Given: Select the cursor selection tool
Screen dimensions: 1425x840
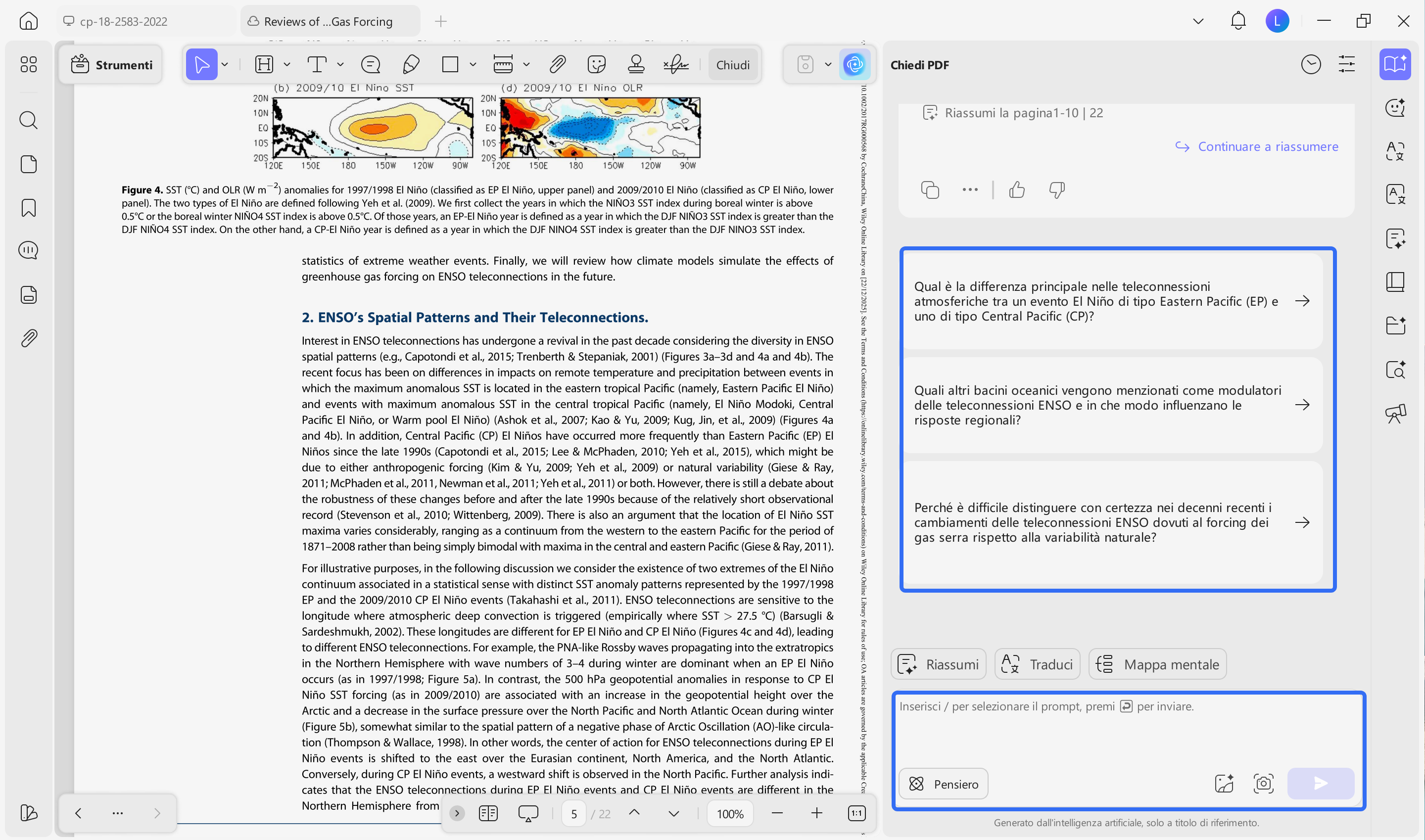Looking at the screenshot, I should click(201, 64).
